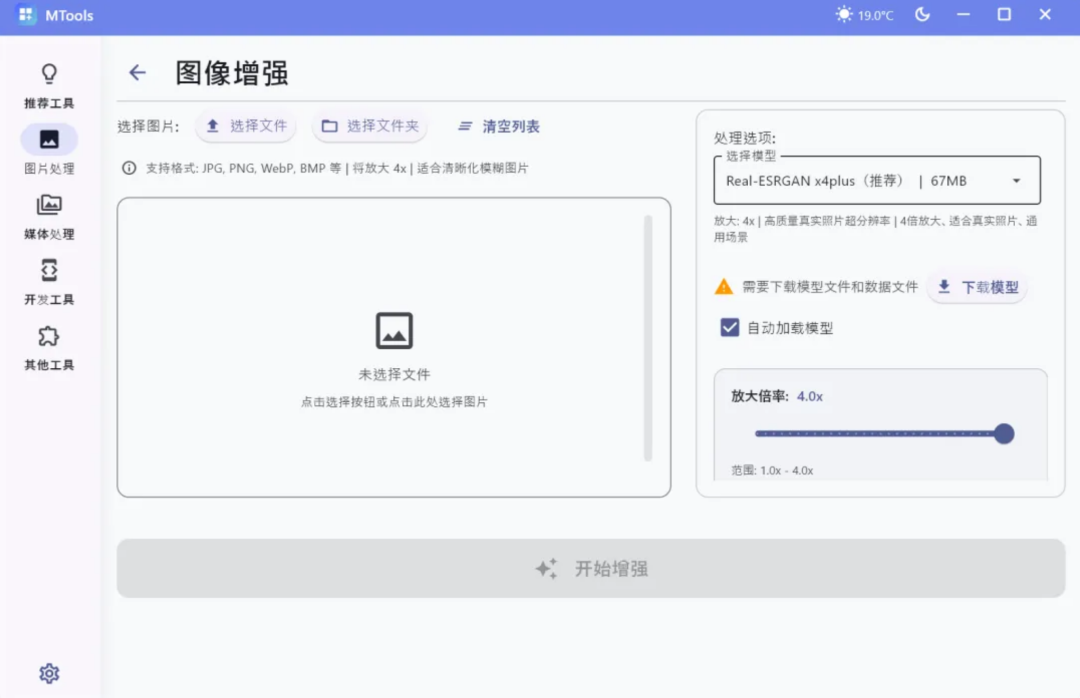Viewport: 1080px width, 698px height.
Task: Open the 其他工具 sidebar section
Action: (49, 348)
